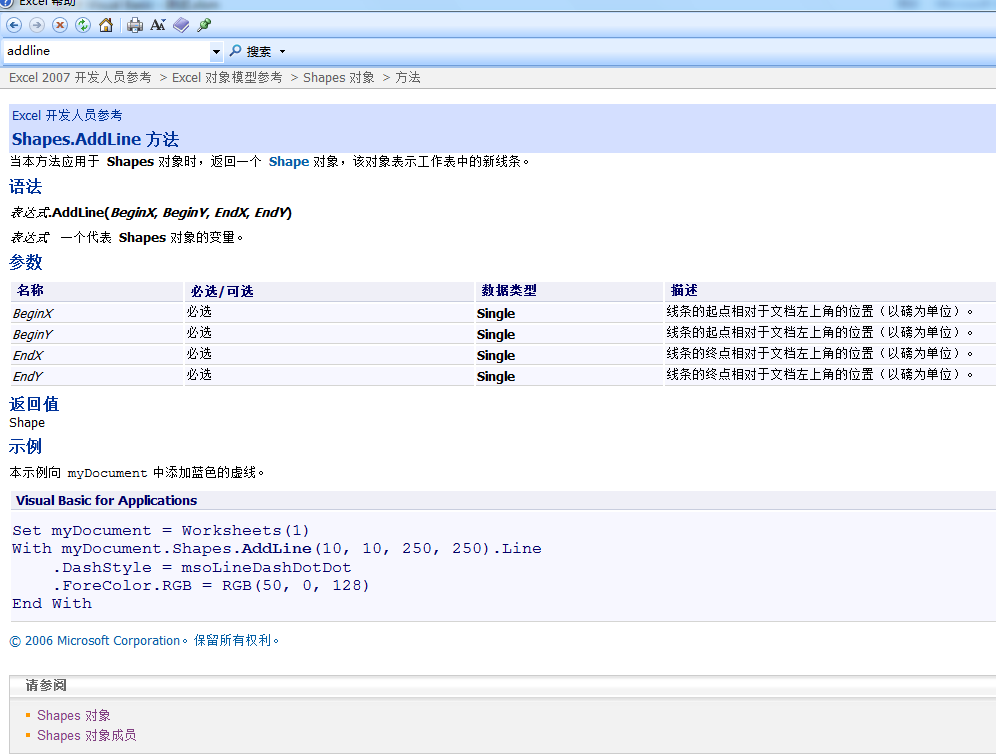996x755 pixels.
Task: Open the search history dropdown arrow
Action: point(216,51)
